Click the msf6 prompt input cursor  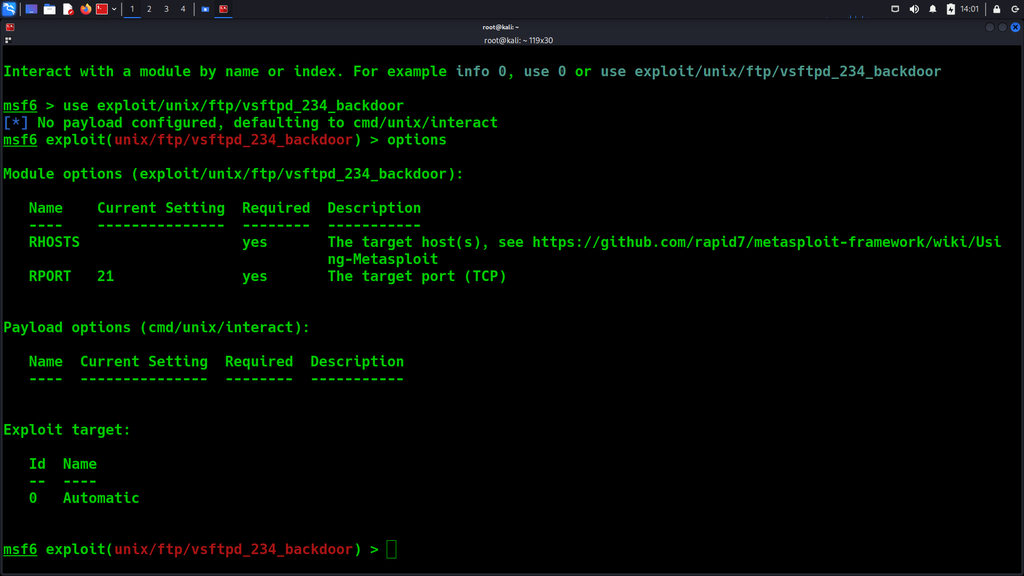click(392, 549)
